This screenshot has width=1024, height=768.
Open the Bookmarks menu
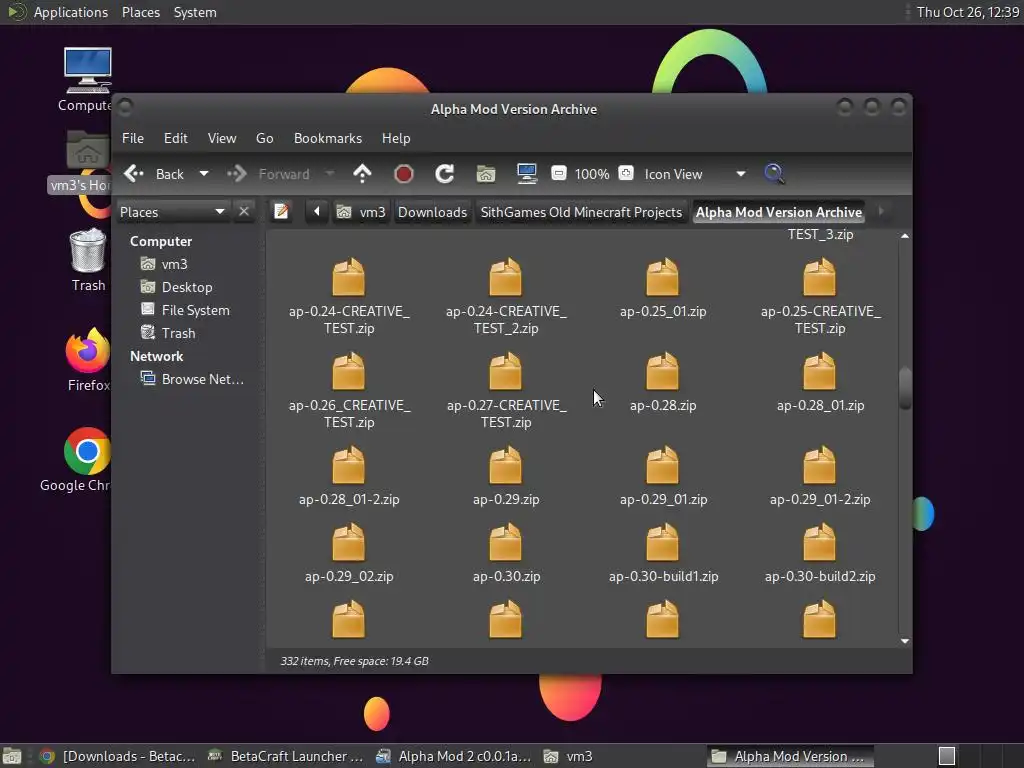327,138
